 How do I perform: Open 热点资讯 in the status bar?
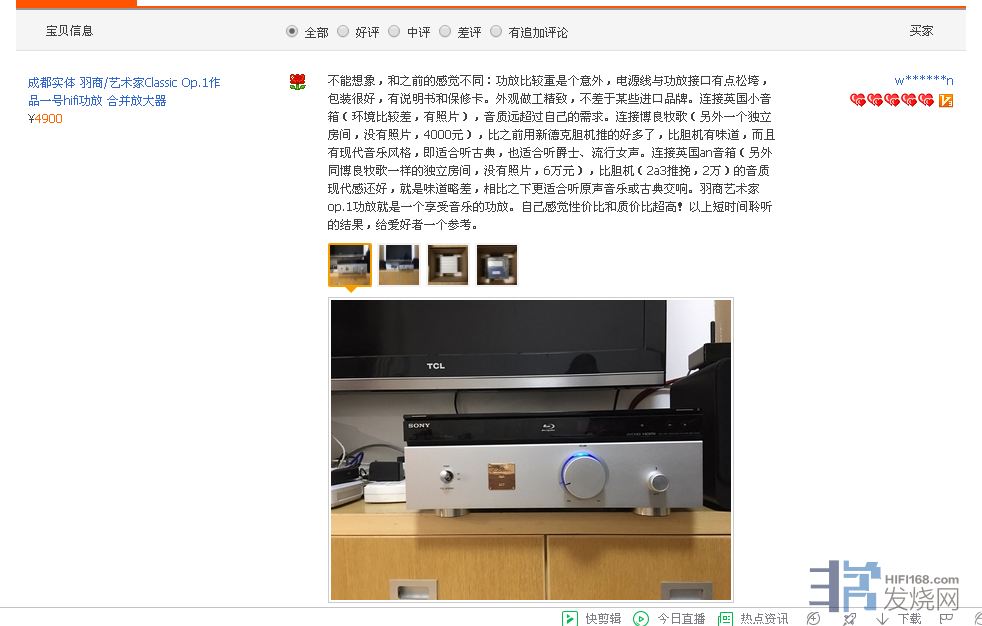(753, 618)
